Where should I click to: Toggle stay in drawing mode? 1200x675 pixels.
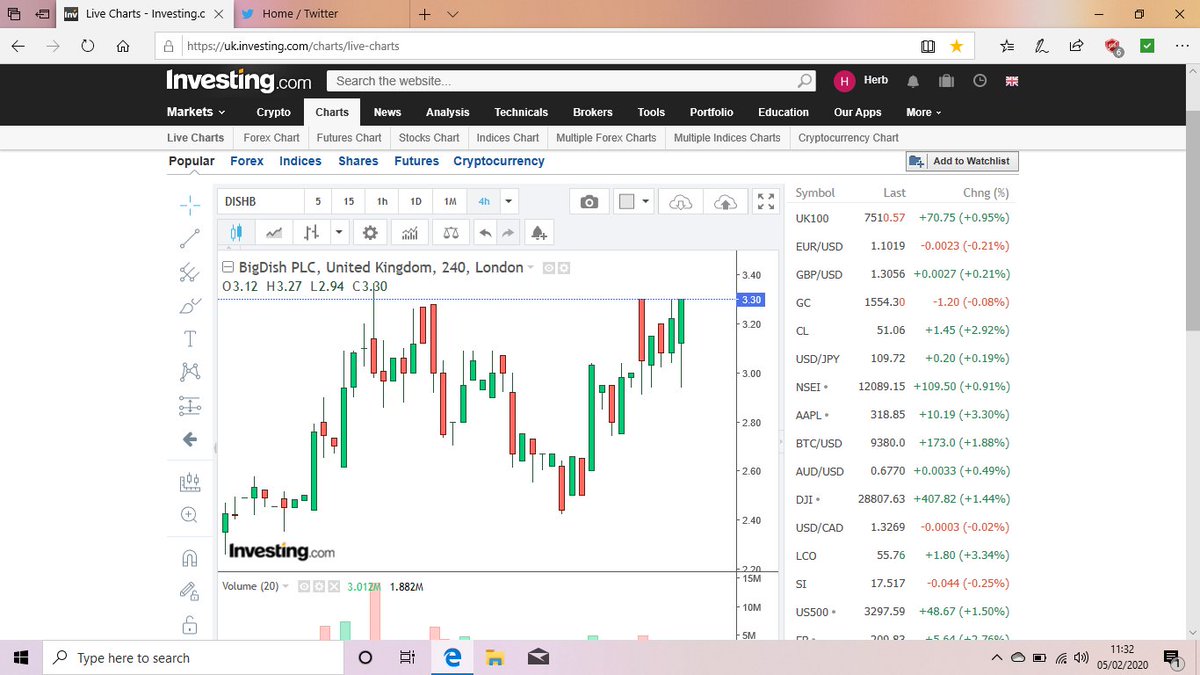(189, 591)
